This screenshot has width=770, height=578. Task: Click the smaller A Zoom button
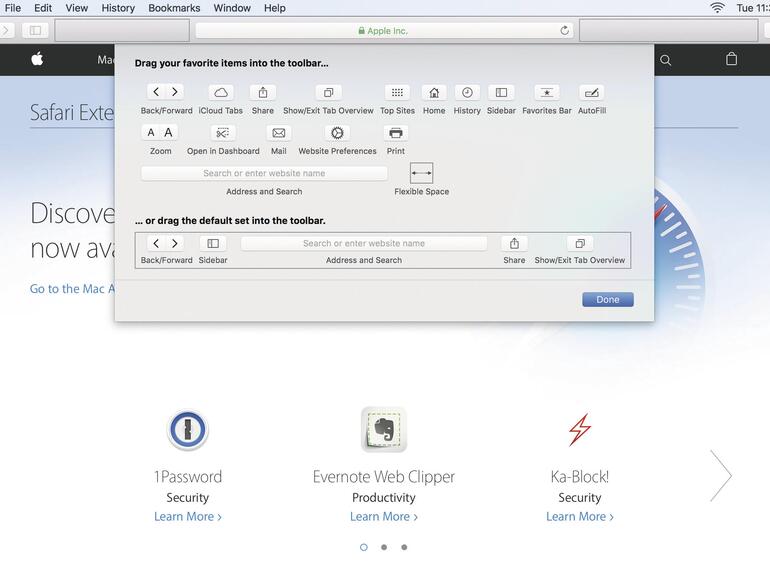(151, 133)
